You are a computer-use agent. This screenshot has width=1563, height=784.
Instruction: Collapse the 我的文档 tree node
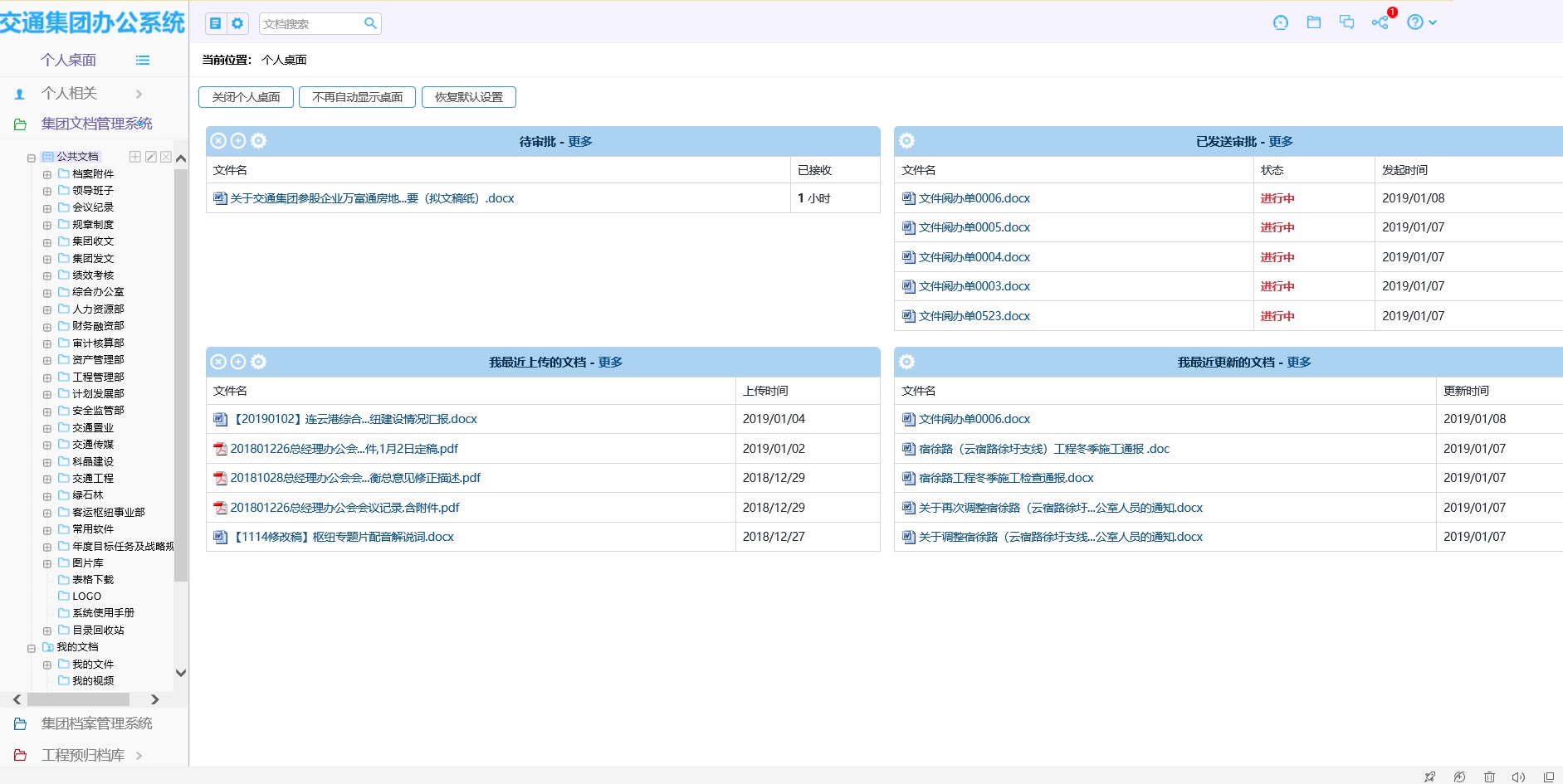click(32, 648)
